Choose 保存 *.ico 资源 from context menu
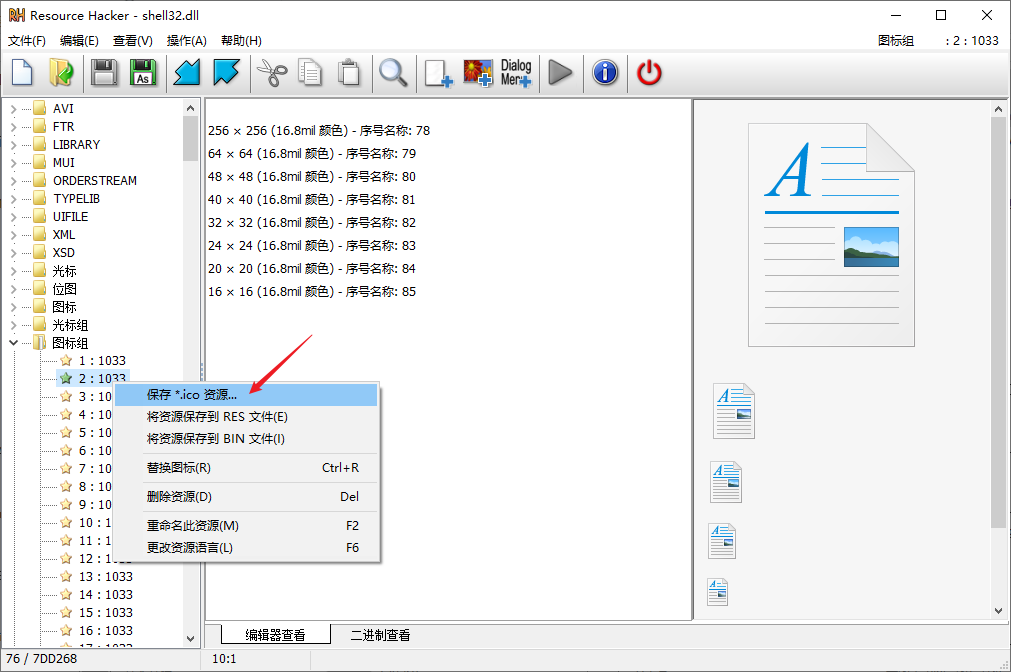The image size is (1011, 672). click(x=192, y=395)
